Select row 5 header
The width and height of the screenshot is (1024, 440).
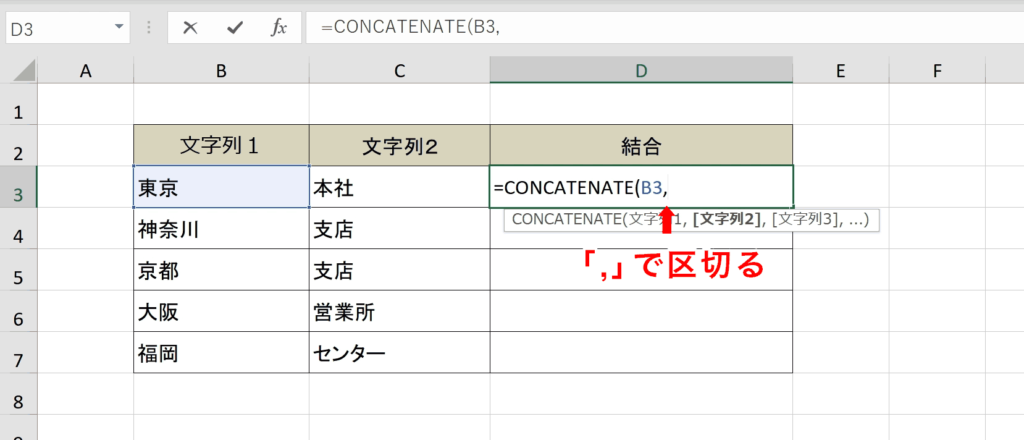coord(18,270)
